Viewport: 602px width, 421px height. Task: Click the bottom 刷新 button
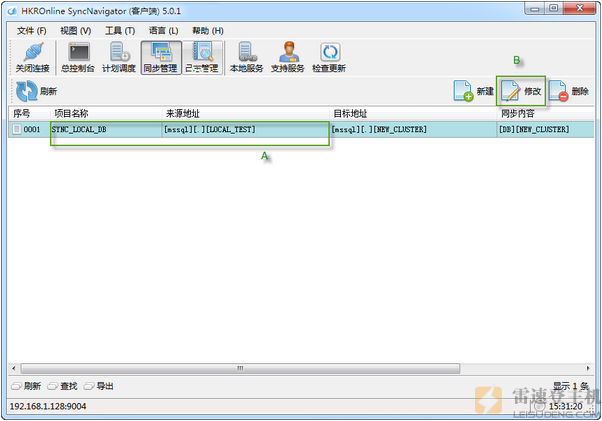(x=26, y=386)
